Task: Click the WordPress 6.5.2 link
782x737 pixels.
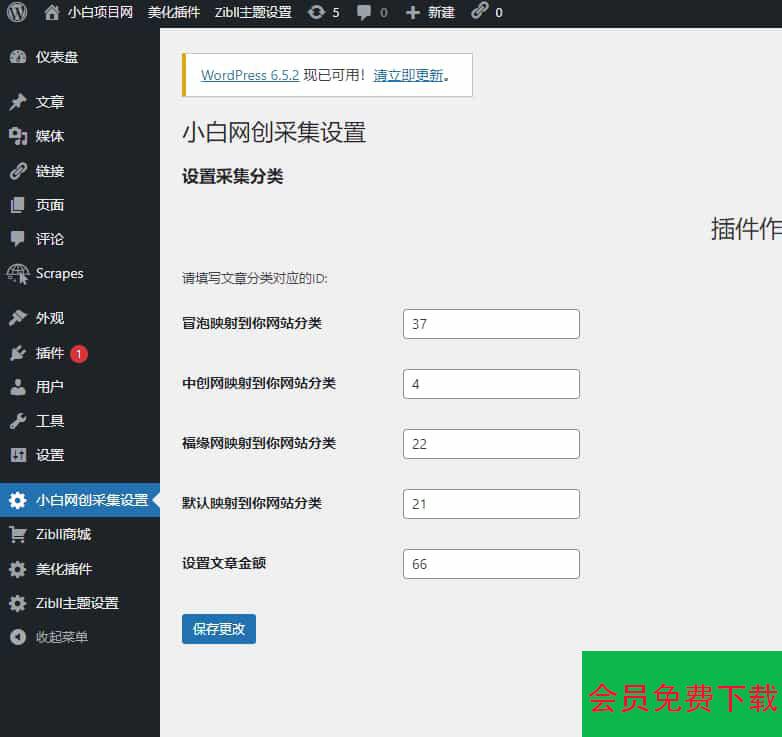Action: pyautogui.click(x=250, y=75)
